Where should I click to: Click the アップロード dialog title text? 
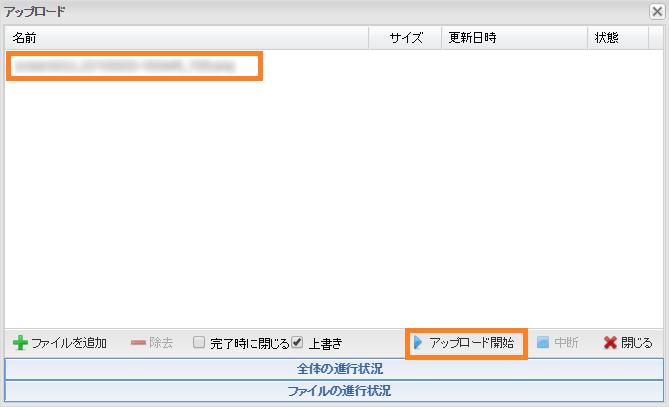36,11
